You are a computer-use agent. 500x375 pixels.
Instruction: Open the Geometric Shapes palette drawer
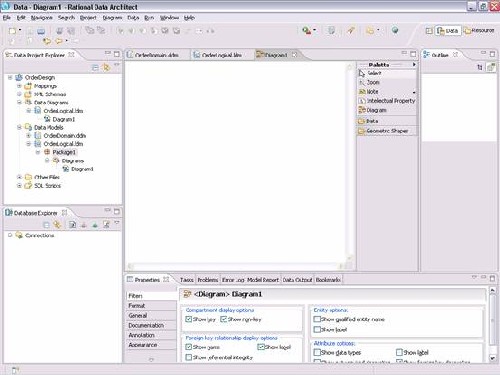click(x=387, y=131)
